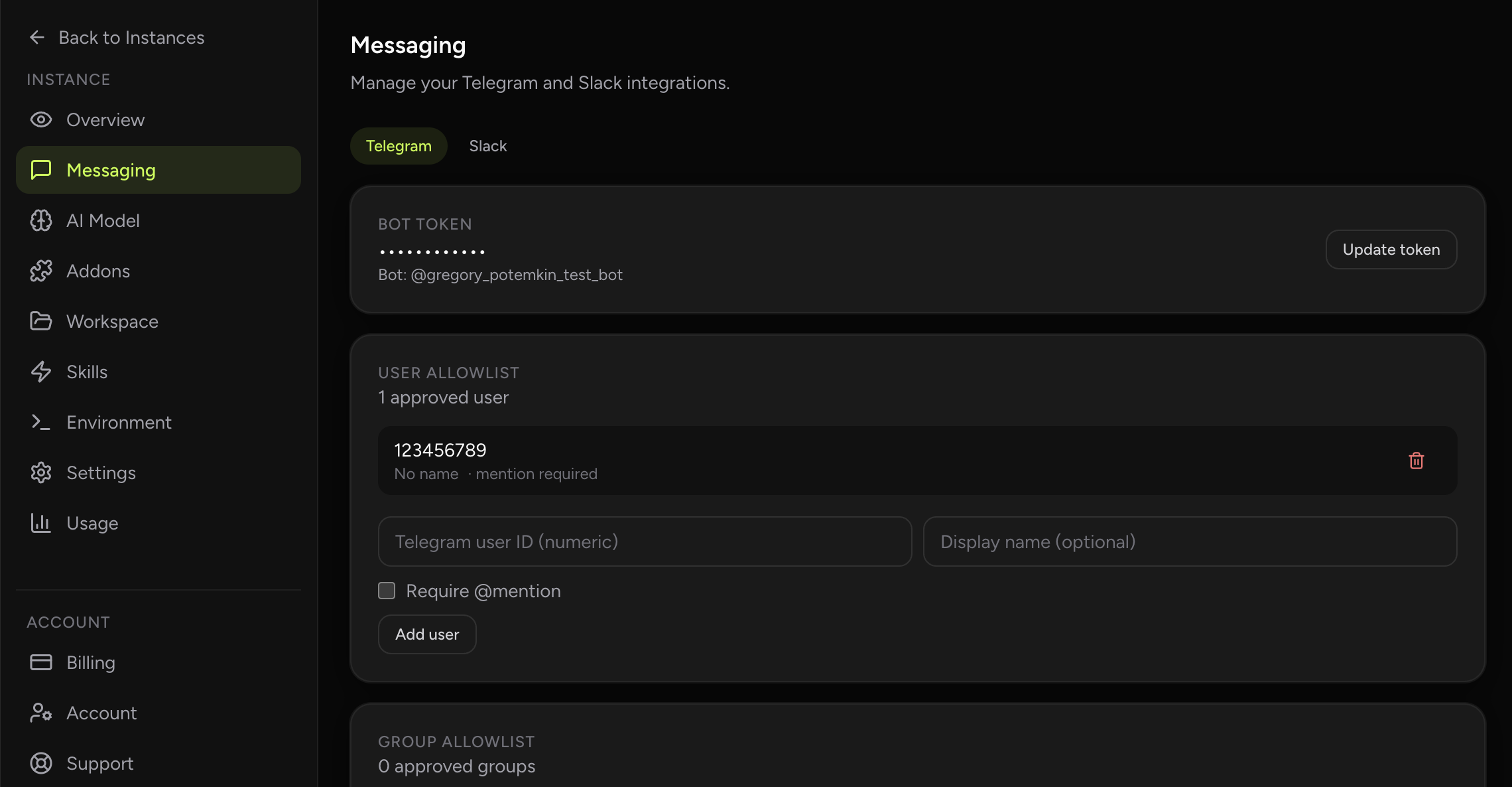Click the AI Model brain icon
The width and height of the screenshot is (1512, 787).
click(x=41, y=220)
